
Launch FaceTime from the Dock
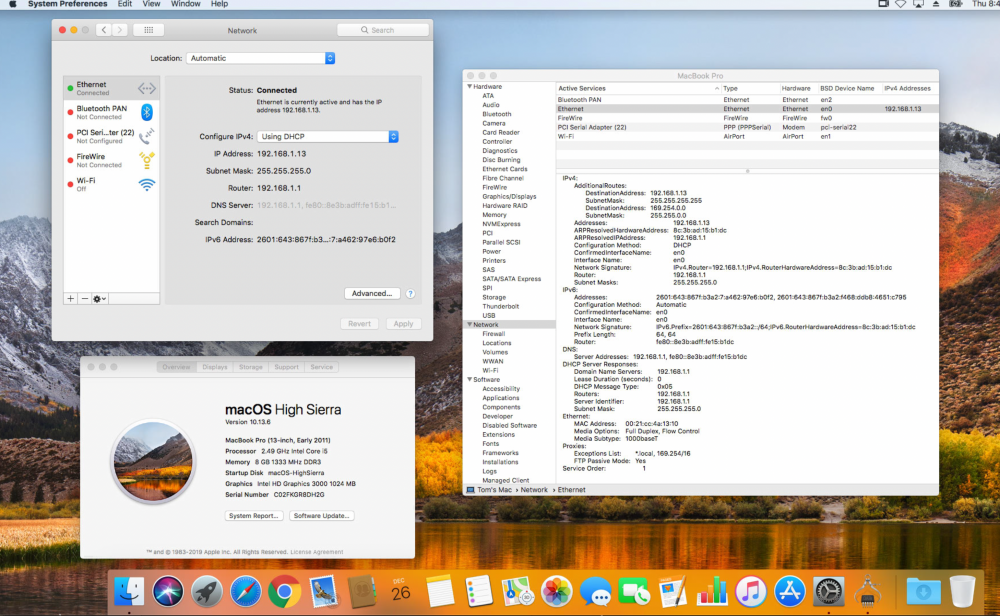[634, 591]
